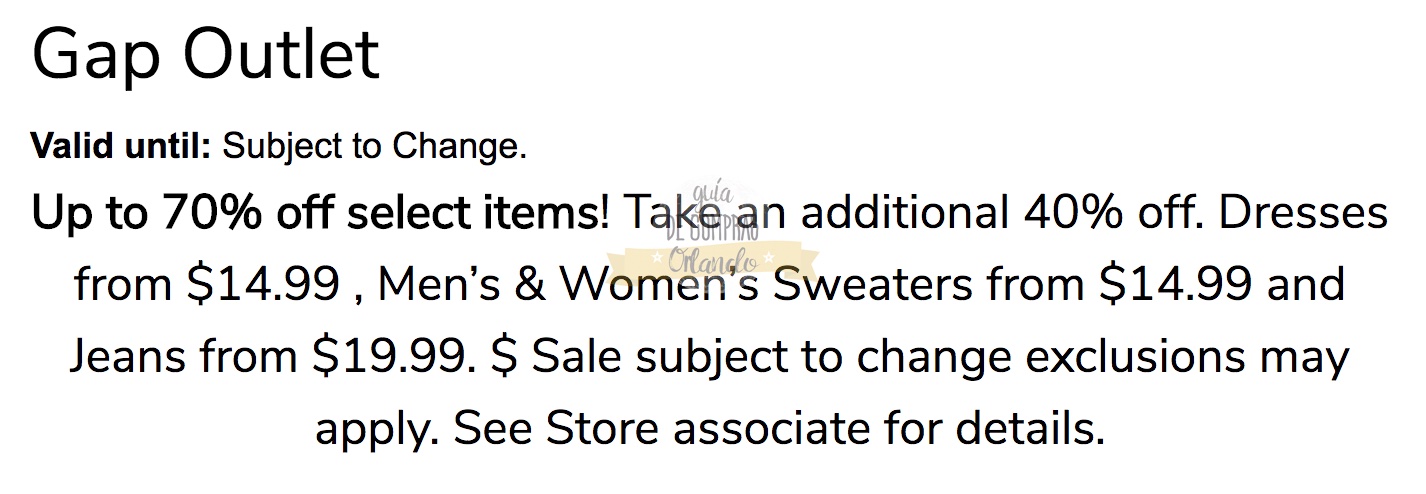The width and height of the screenshot is (1426, 494).
Task: Click the '$ Sale' text
Action: pos(560,357)
